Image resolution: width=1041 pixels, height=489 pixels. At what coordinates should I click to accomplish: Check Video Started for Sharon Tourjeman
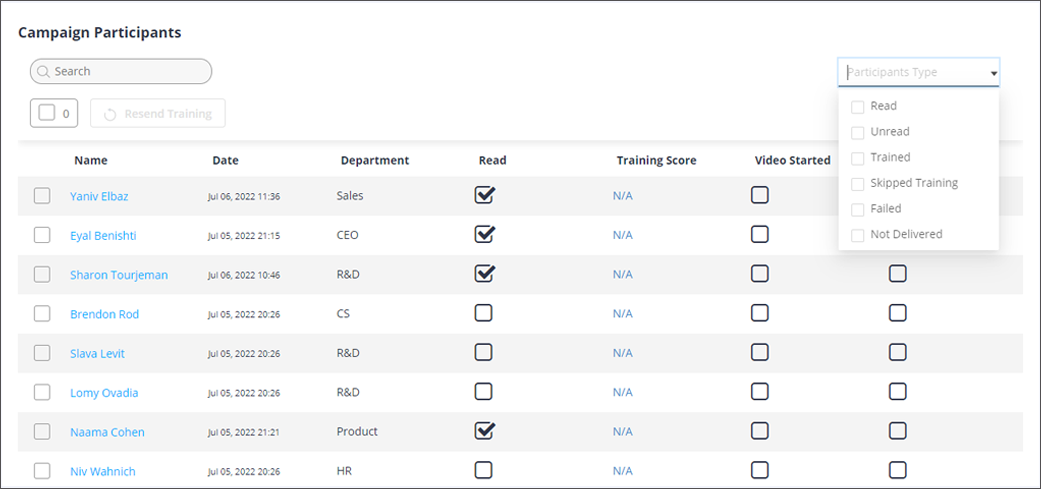coord(760,274)
